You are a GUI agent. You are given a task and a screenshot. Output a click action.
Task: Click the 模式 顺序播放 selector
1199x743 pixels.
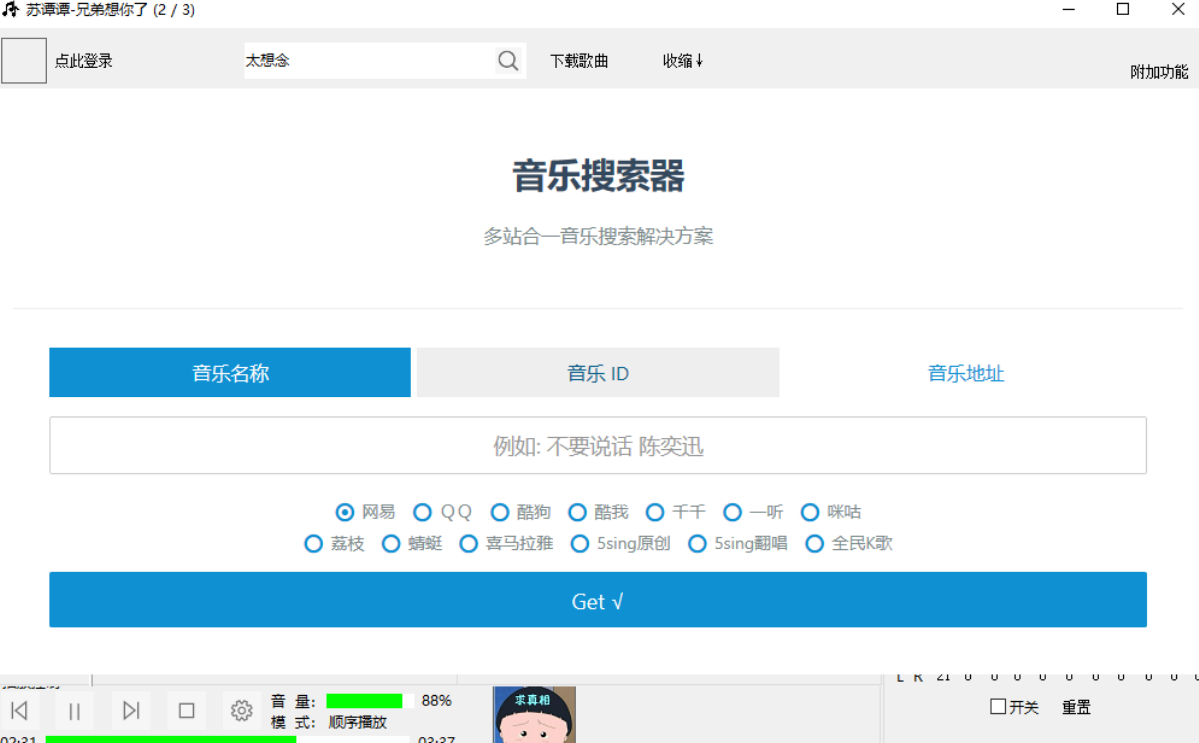357,722
